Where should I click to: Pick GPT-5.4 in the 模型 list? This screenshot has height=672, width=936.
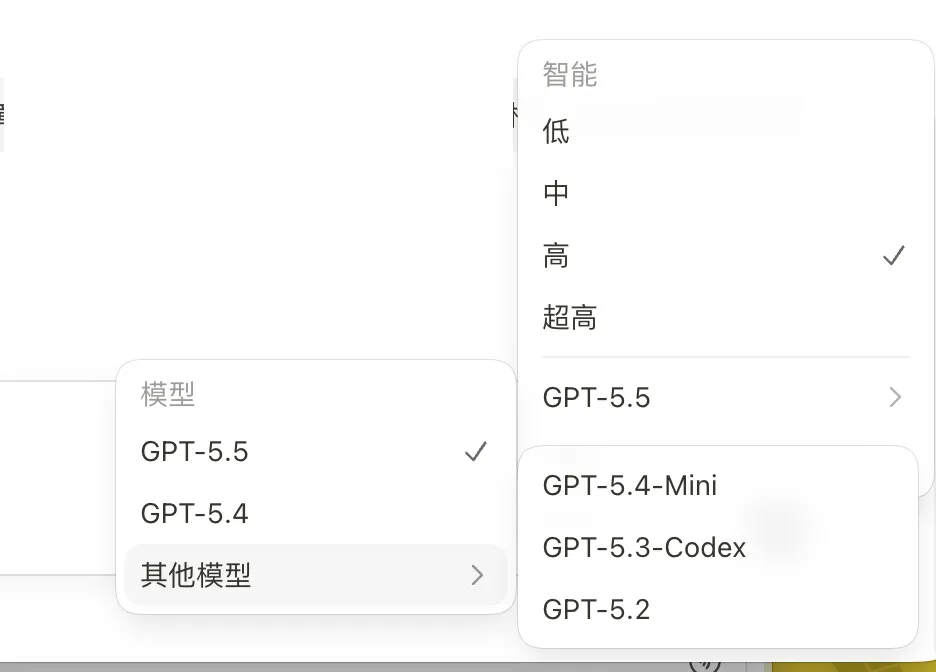click(x=316, y=514)
